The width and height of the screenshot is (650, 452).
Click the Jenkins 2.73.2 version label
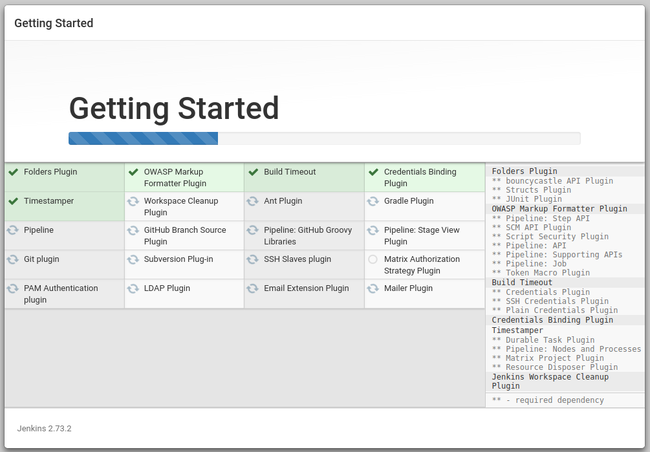(44, 428)
